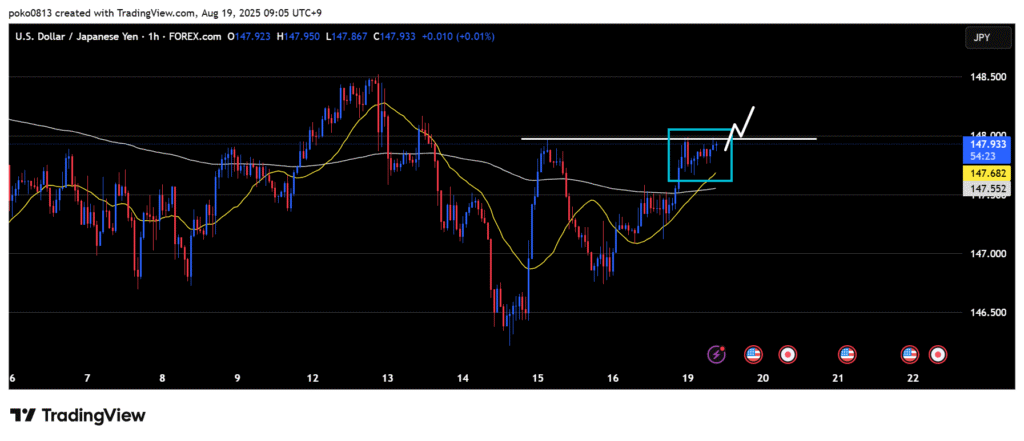Image resolution: width=1024 pixels, height=441 pixels.
Task: Click the TradingView.com text in the header caption
Action: 163,12
